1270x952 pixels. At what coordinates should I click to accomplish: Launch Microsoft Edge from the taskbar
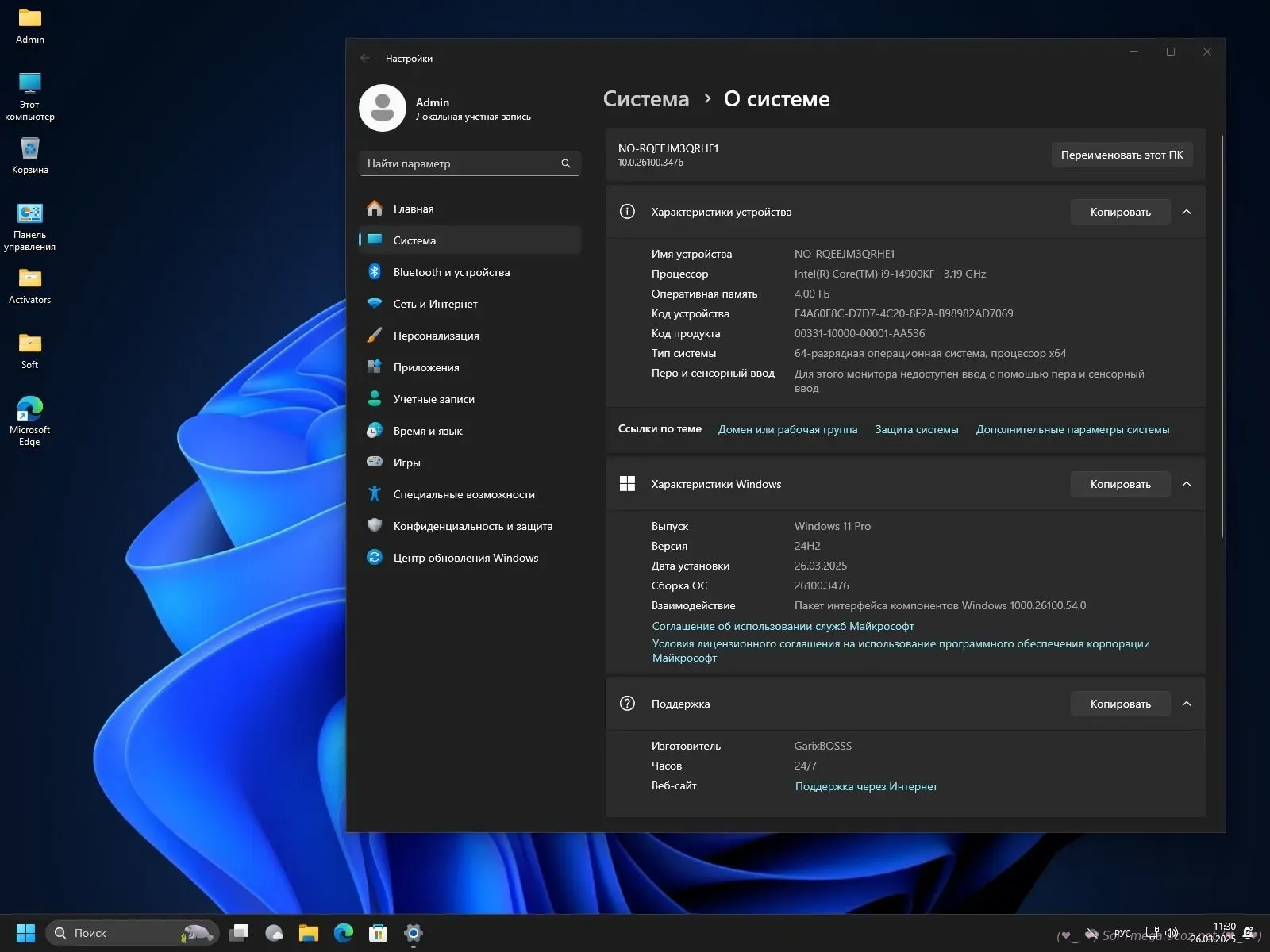pos(344,933)
